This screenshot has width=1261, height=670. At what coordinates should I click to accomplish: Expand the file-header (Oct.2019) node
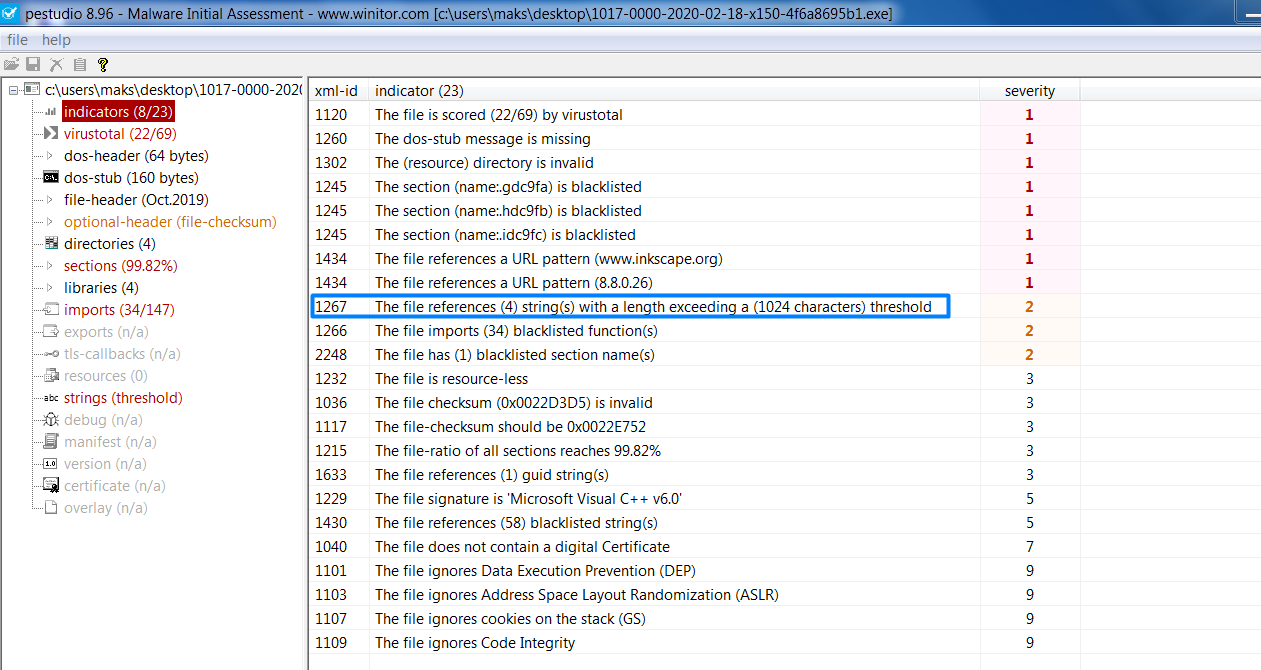(50, 200)
